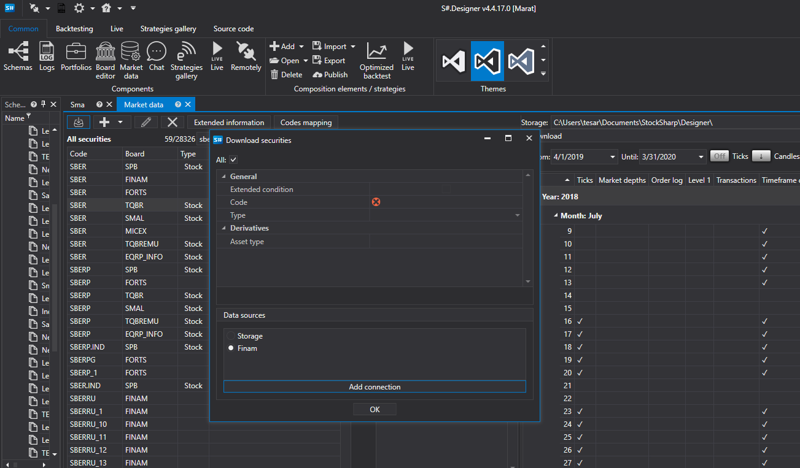Screen dimensions: 800x468
Task: Open the Strategies gallery ribbon tab
Action: tap(168, 29)
